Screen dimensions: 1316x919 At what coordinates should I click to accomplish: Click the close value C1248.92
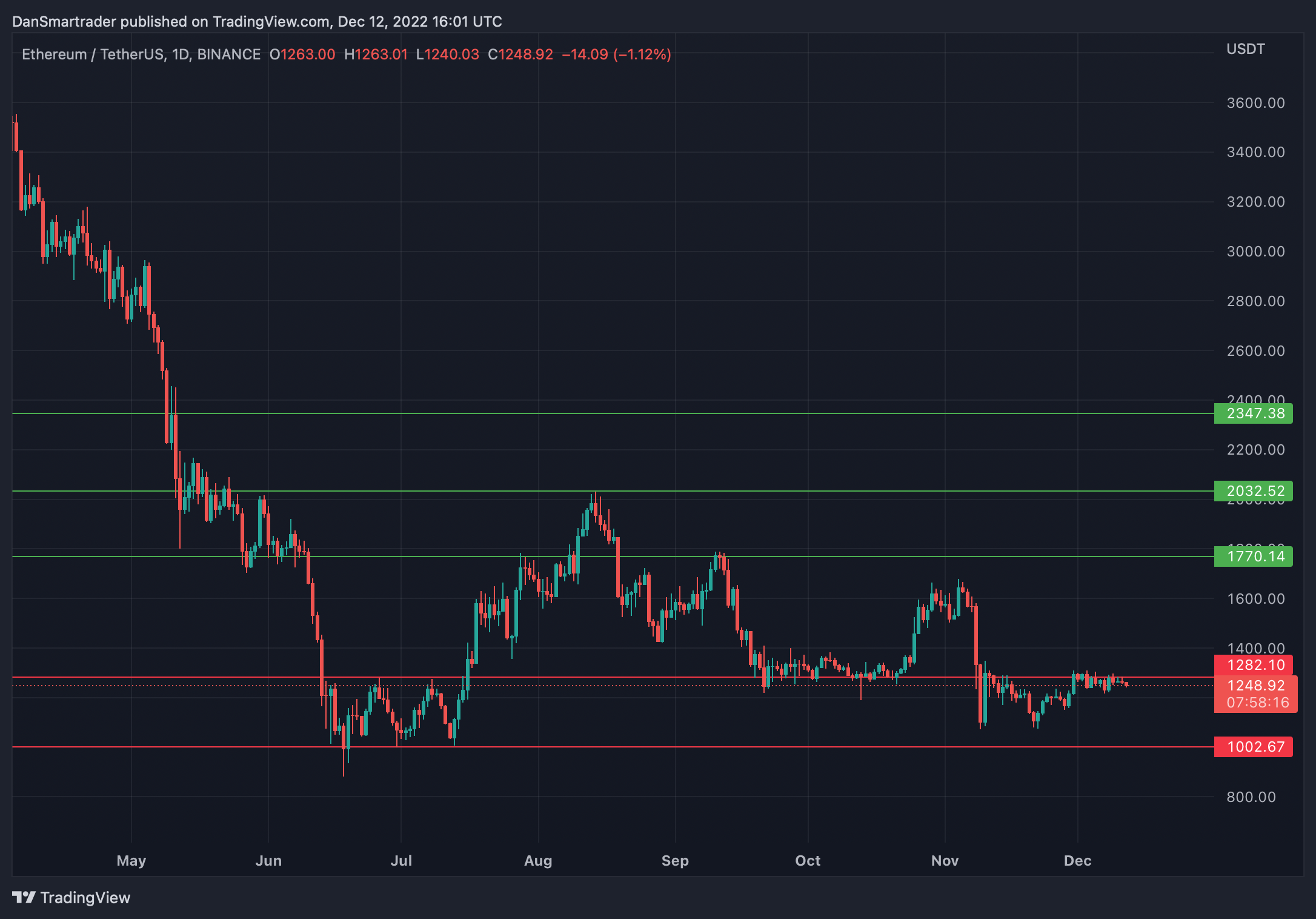pyautogui.click(x=520, y=55)
